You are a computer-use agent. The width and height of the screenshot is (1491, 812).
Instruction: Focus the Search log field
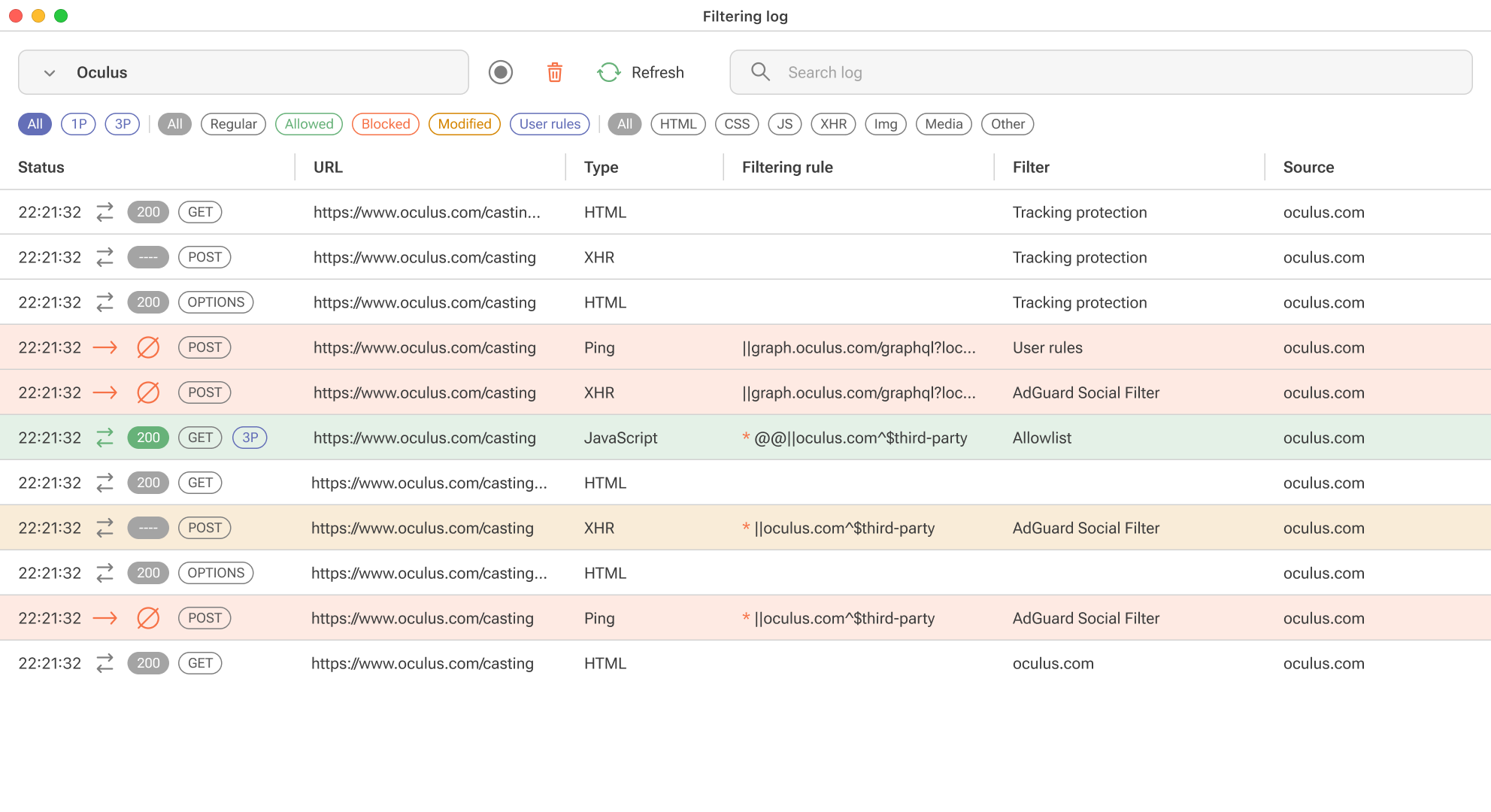1101,72
